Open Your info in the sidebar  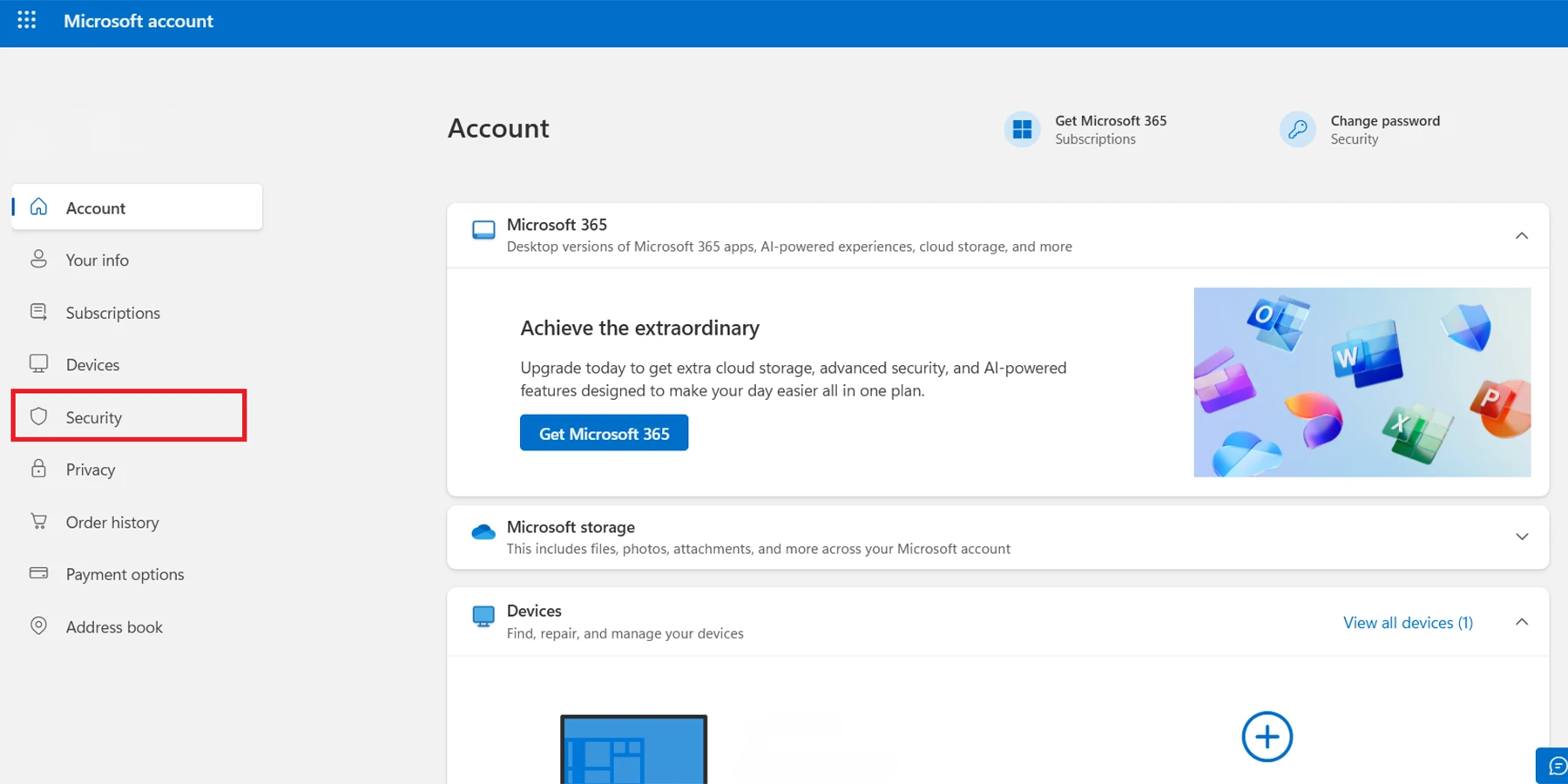coord(137,260)
